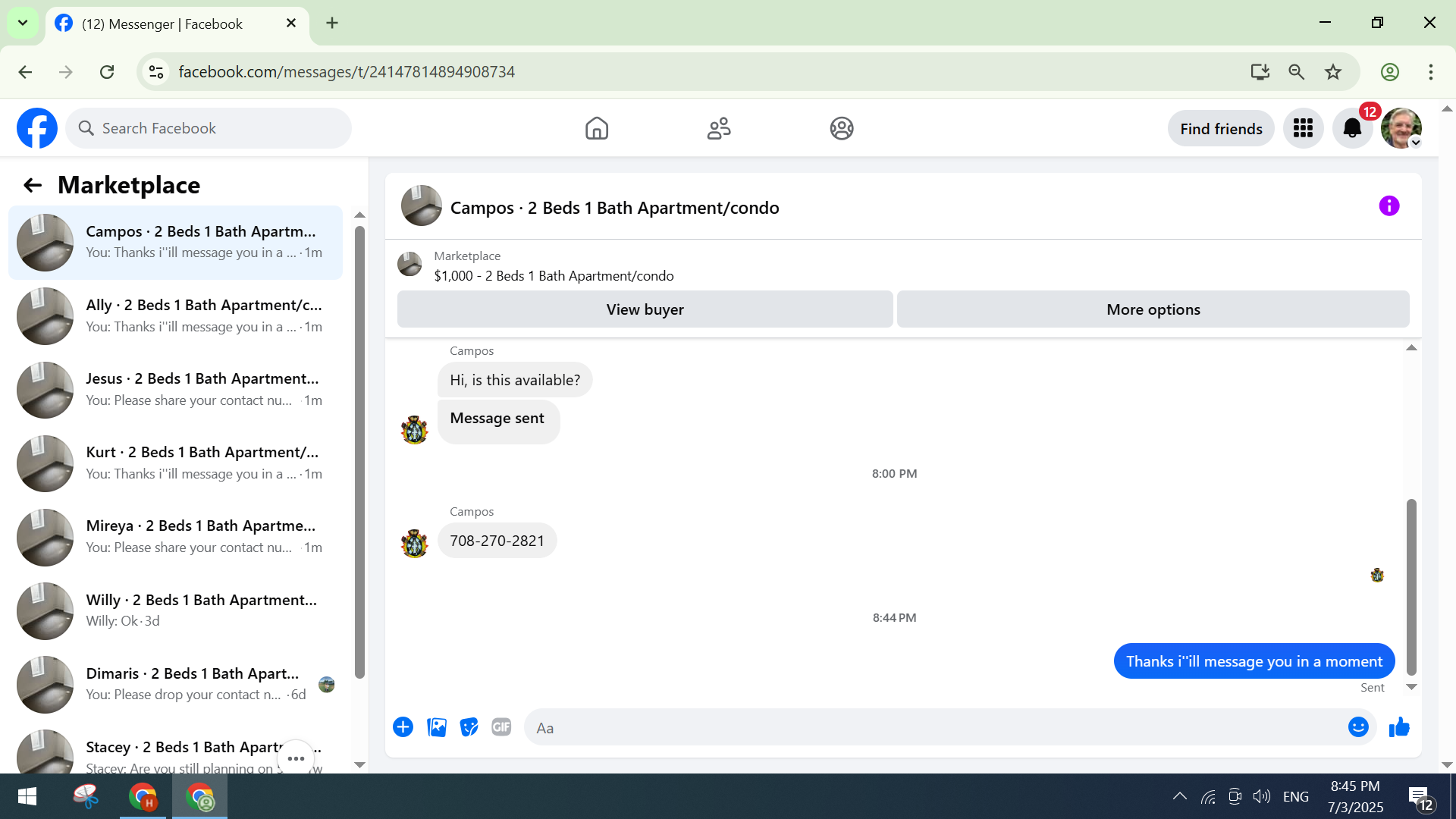Expand the browser tab search dropdown
This screenshot has width=1456, height=819.
click(x=23, y=23)
